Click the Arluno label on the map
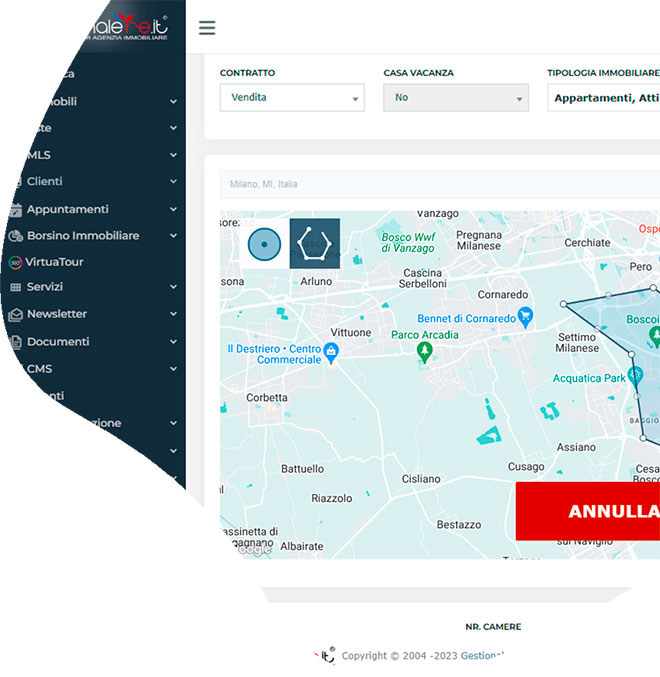Viewport: 660px width, 677px height. click(x=316, y=282)
